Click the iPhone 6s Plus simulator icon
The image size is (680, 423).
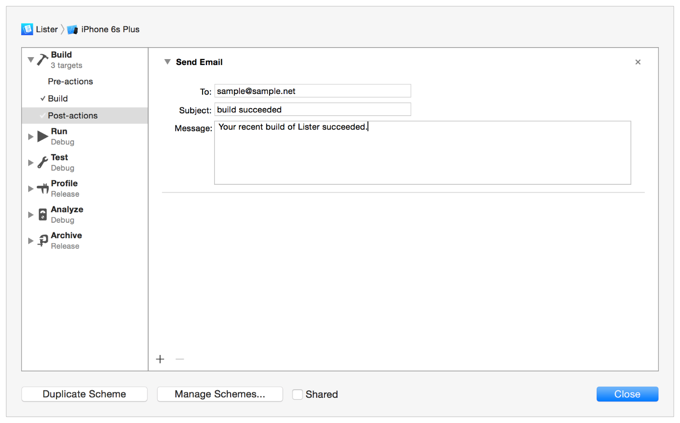(72, 30)
